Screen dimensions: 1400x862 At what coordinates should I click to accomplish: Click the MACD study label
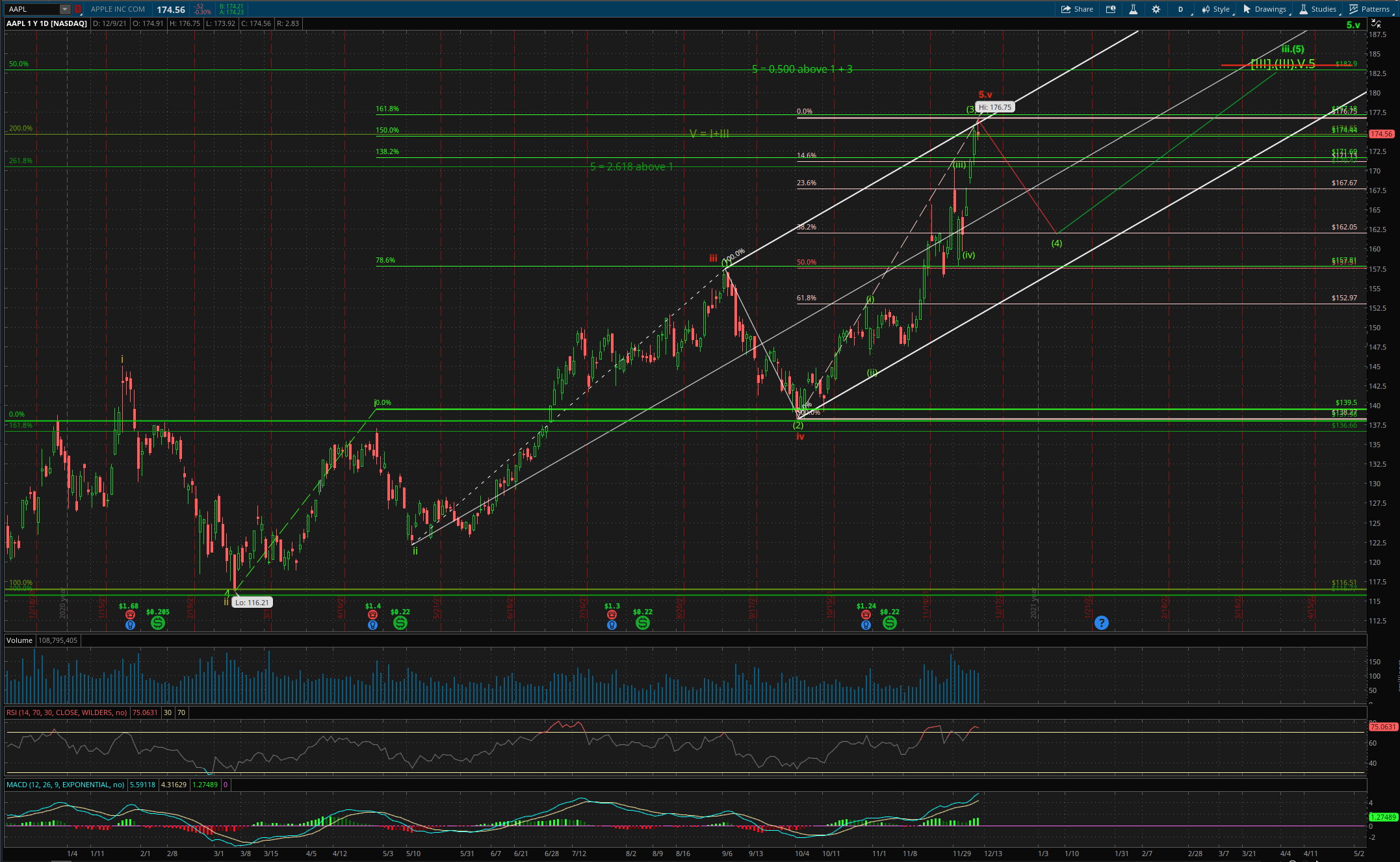(x=65, y=785)
